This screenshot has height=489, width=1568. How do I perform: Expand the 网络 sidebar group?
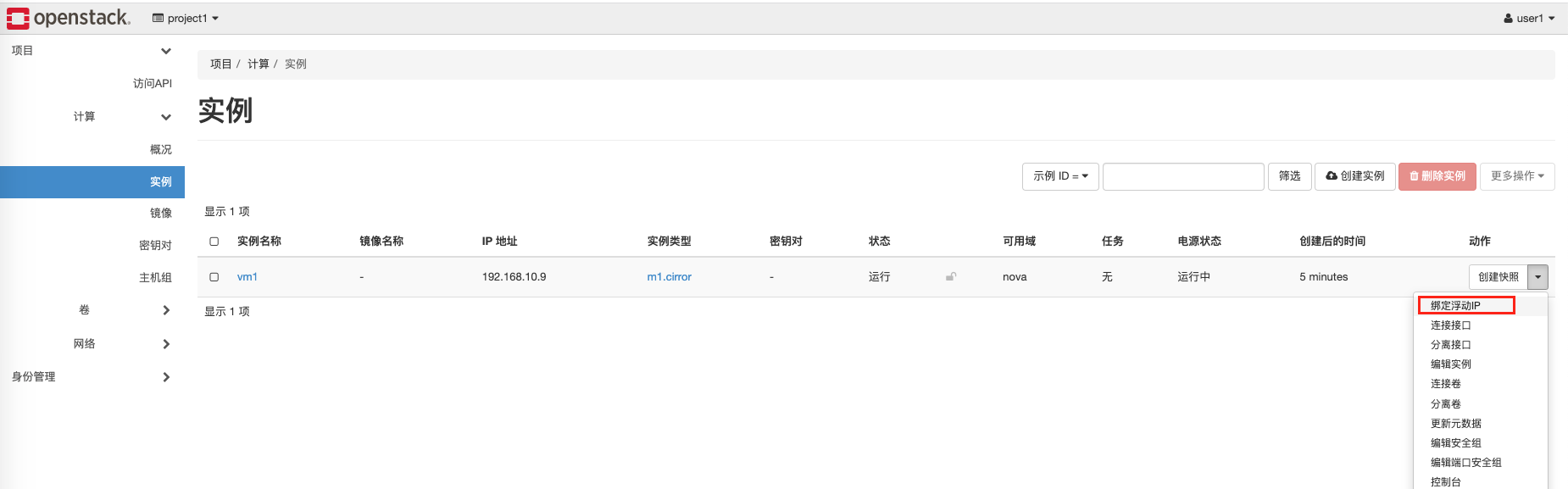click(122, 343)
